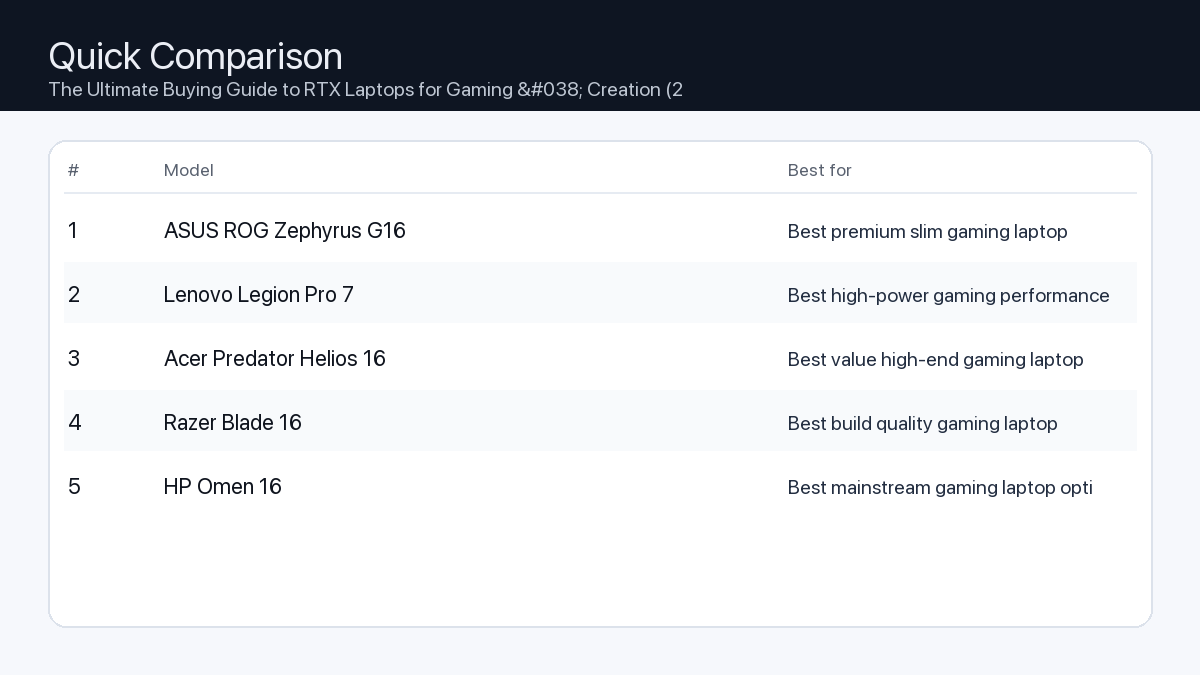The width and height of the screenshot is (1200, 675).
Task: Click "Best build quality gaming laptop" description
Action: [x=922, y=424]
